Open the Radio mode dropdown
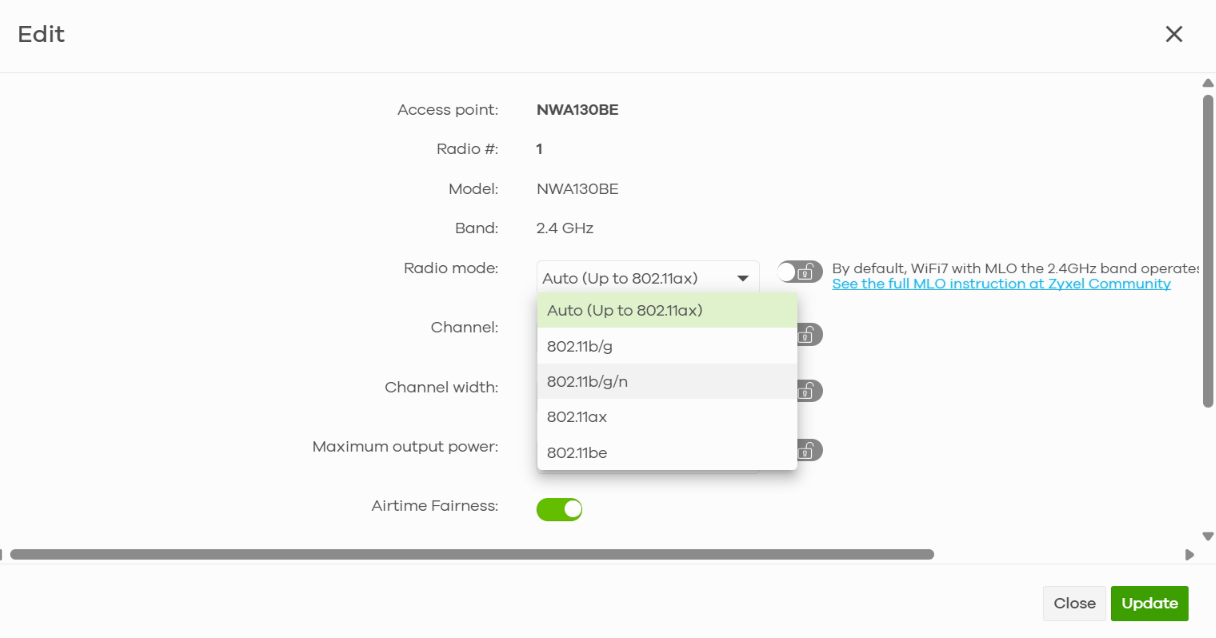This screenshot has height=638, width=1216. point(648,278)
